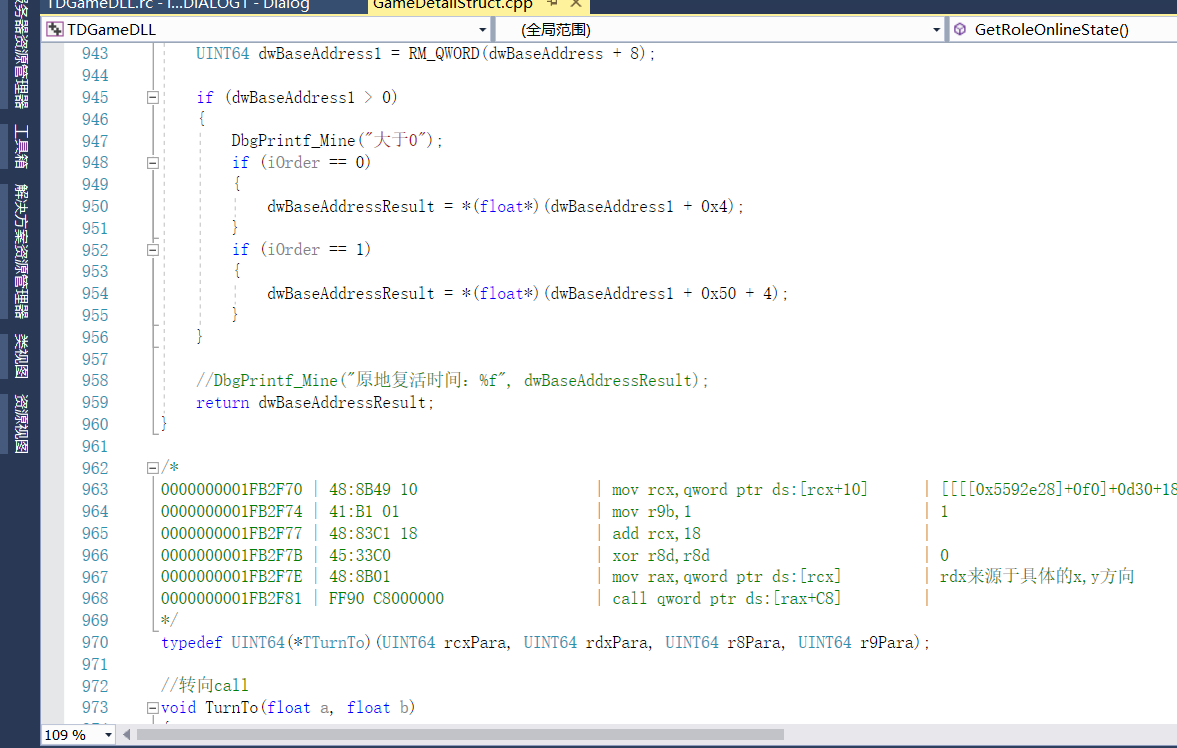
Task: Open the 全局范围 scope dropdown
Action: (937, 29)
